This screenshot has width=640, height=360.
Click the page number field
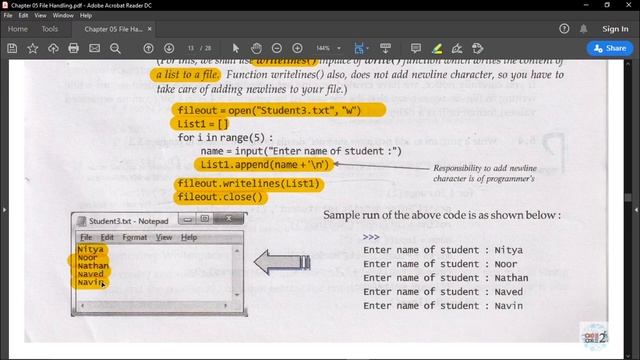(x=191, y=48)
